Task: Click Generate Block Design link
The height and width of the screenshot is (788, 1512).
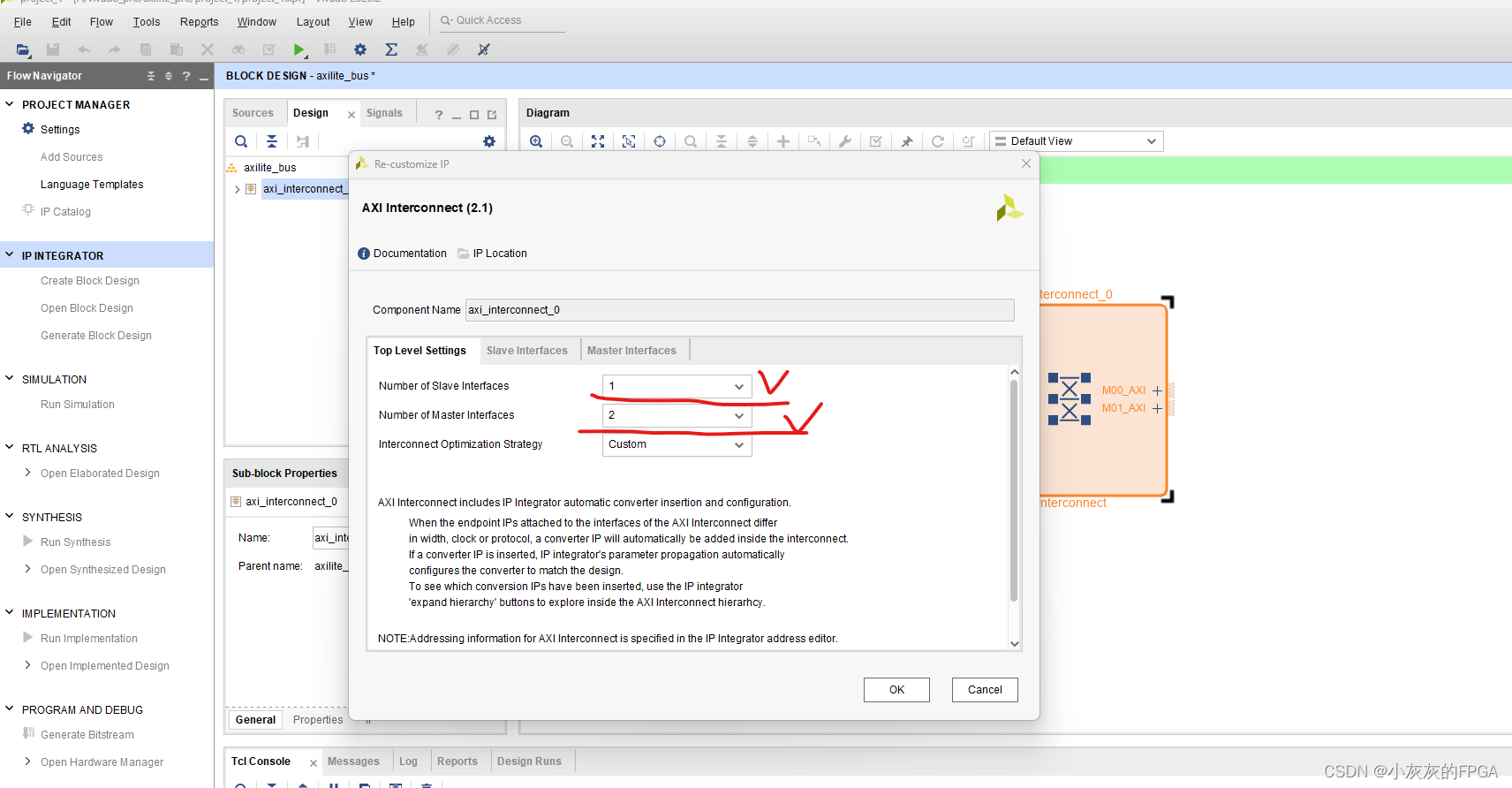Action: pos(96,336)
